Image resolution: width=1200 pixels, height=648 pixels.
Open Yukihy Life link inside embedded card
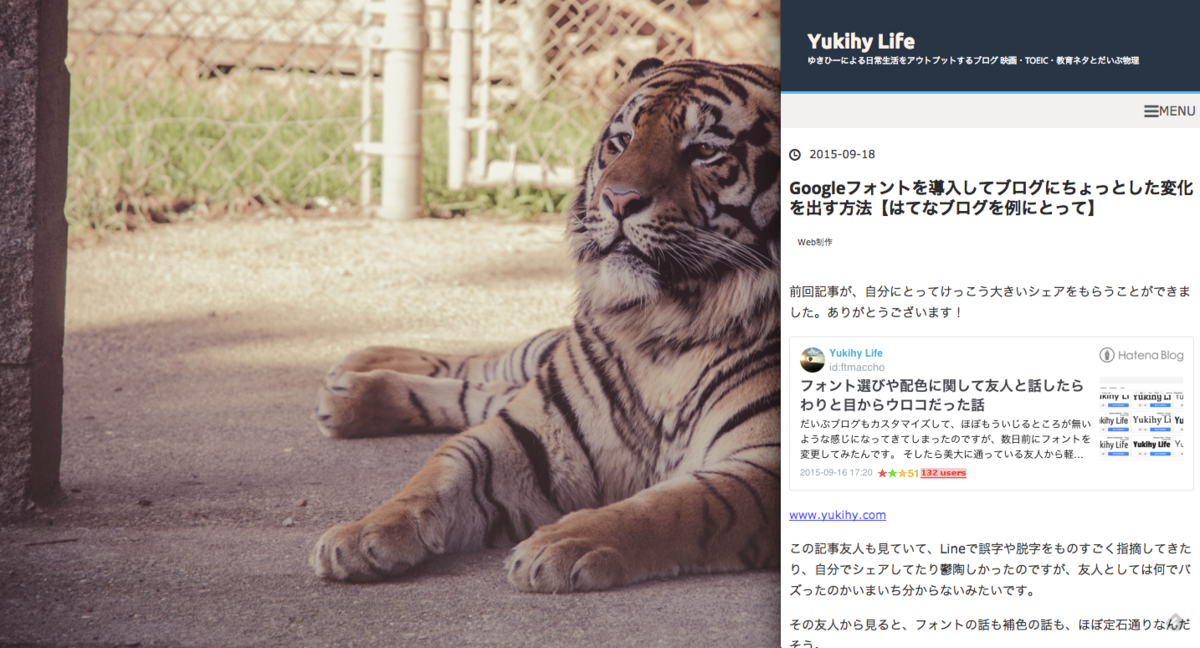click(x=856, y=353)
